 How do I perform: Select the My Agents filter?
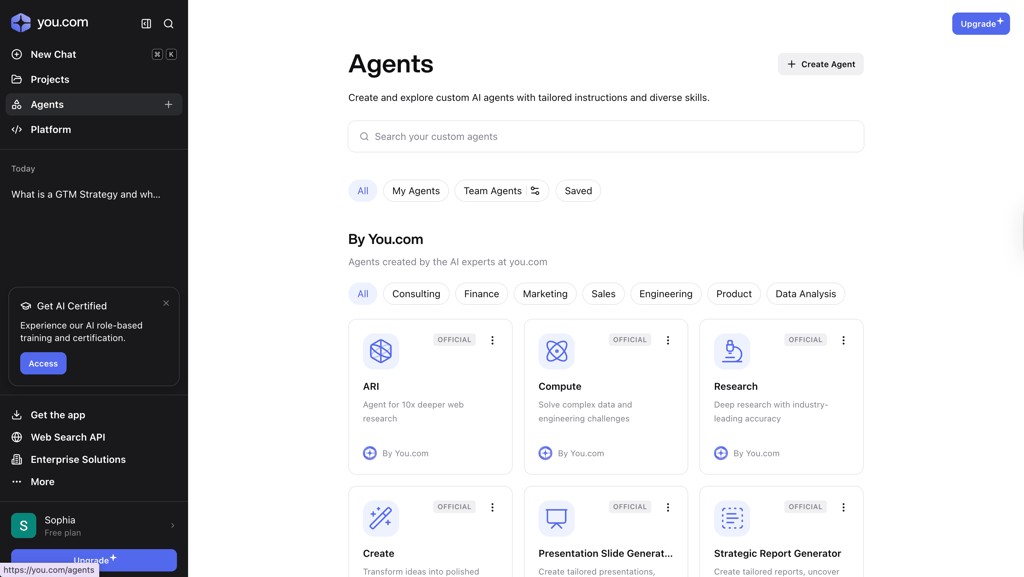416,191
